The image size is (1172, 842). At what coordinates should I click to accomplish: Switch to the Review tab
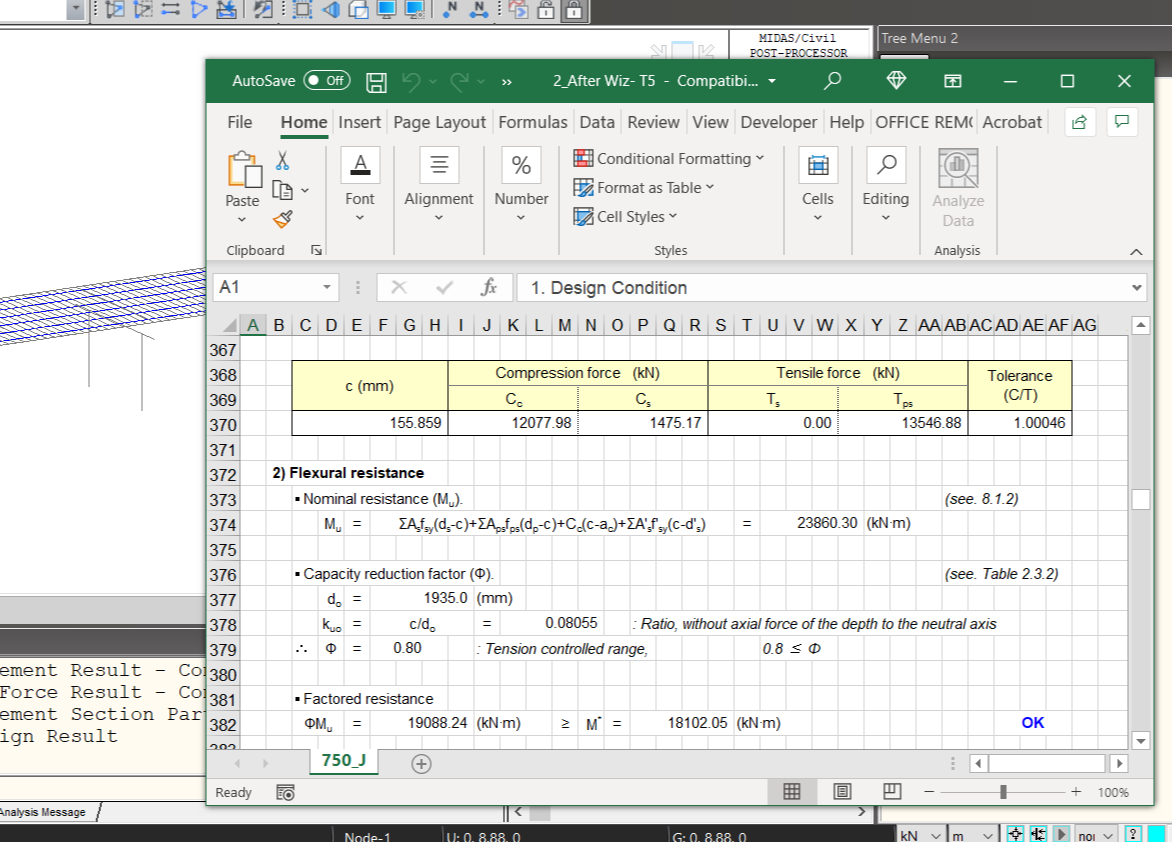[x=653, y=122]
